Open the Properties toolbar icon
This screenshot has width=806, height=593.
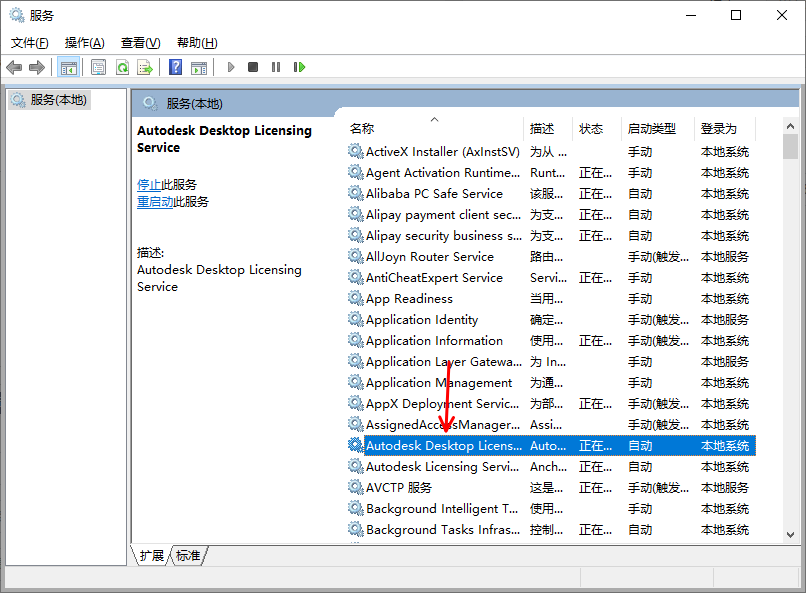tap(98, 67)
